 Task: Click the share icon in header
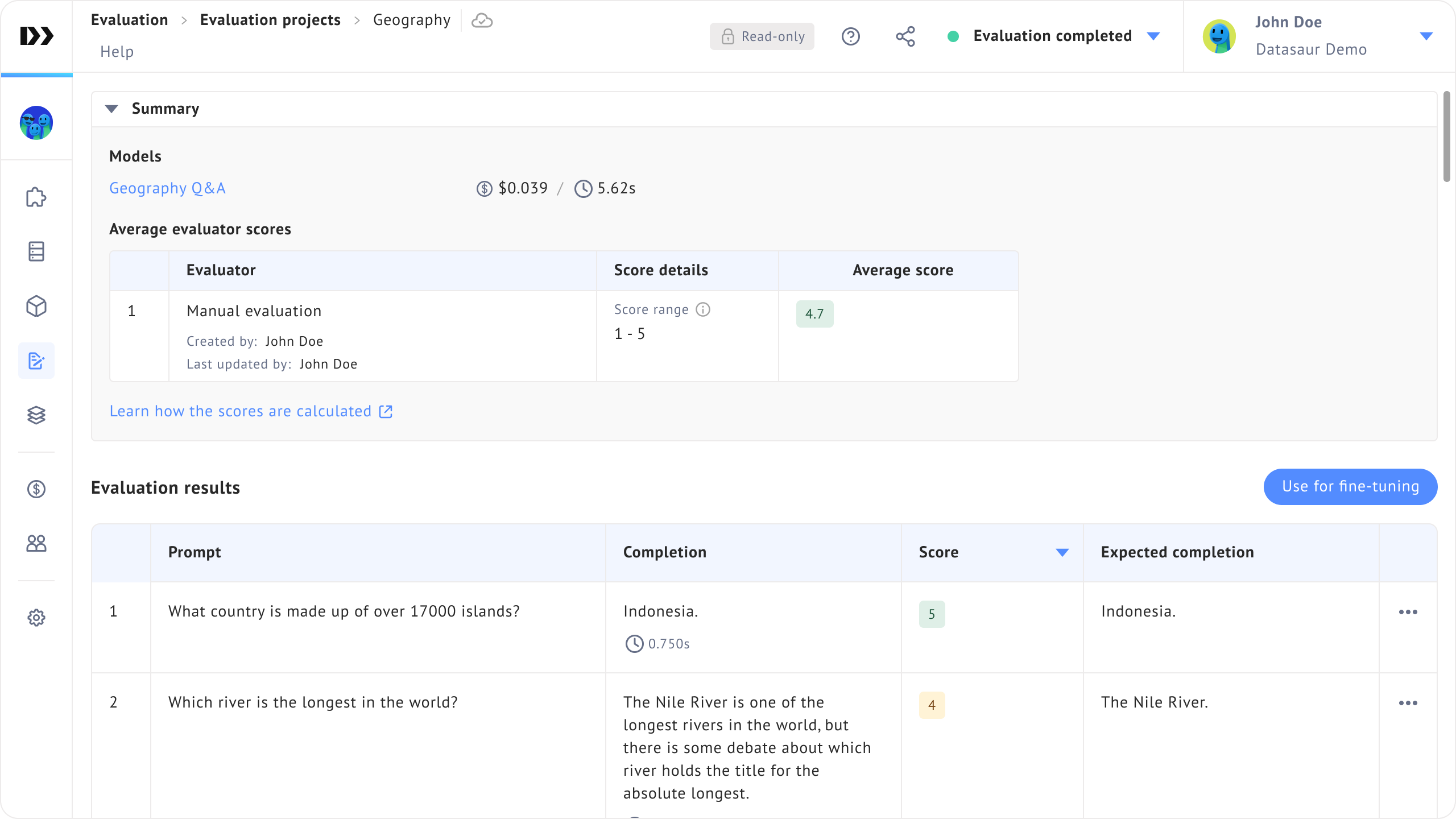pos(905,36)
